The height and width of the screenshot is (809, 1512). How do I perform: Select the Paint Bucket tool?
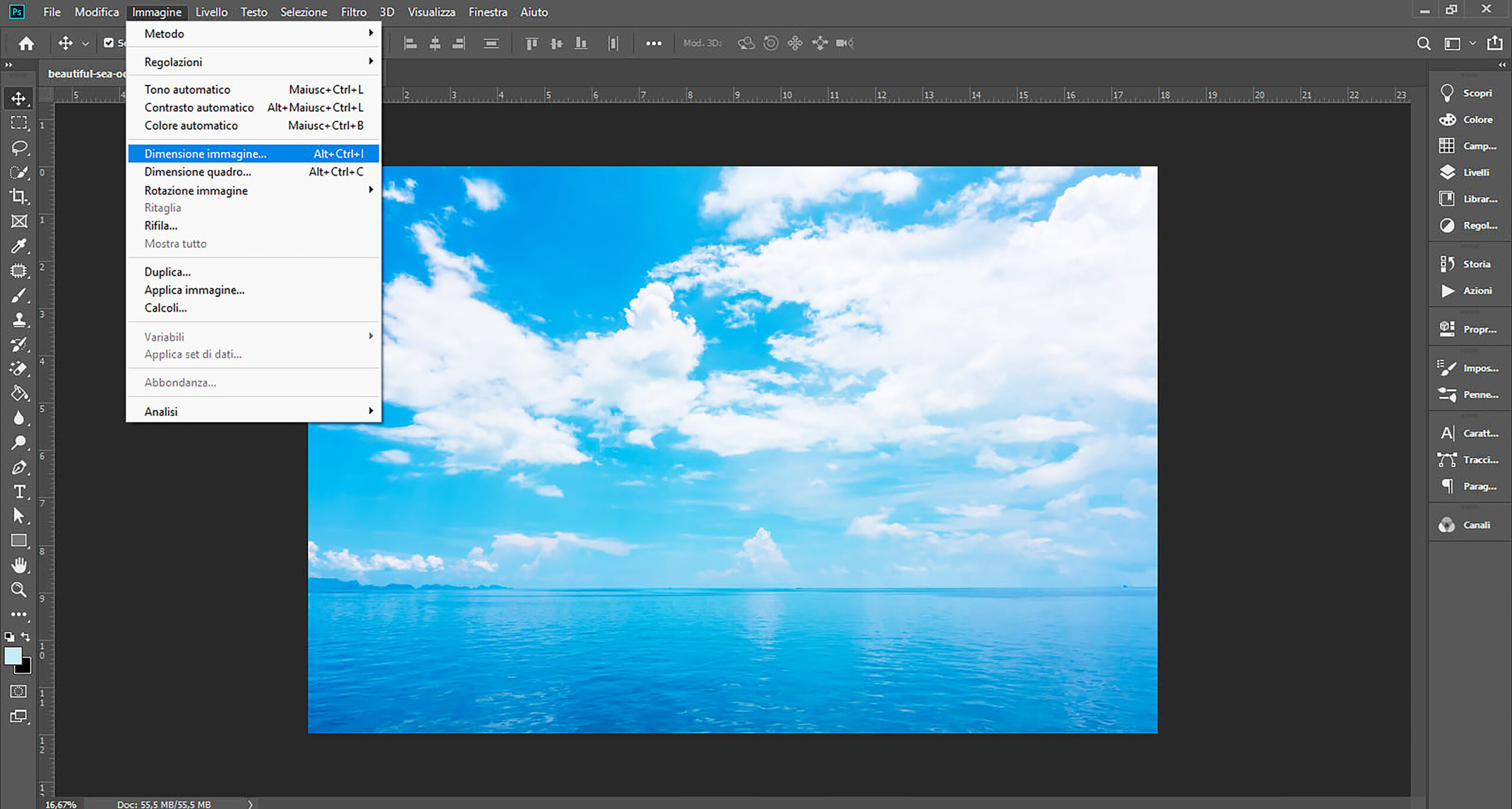(19, 393)
